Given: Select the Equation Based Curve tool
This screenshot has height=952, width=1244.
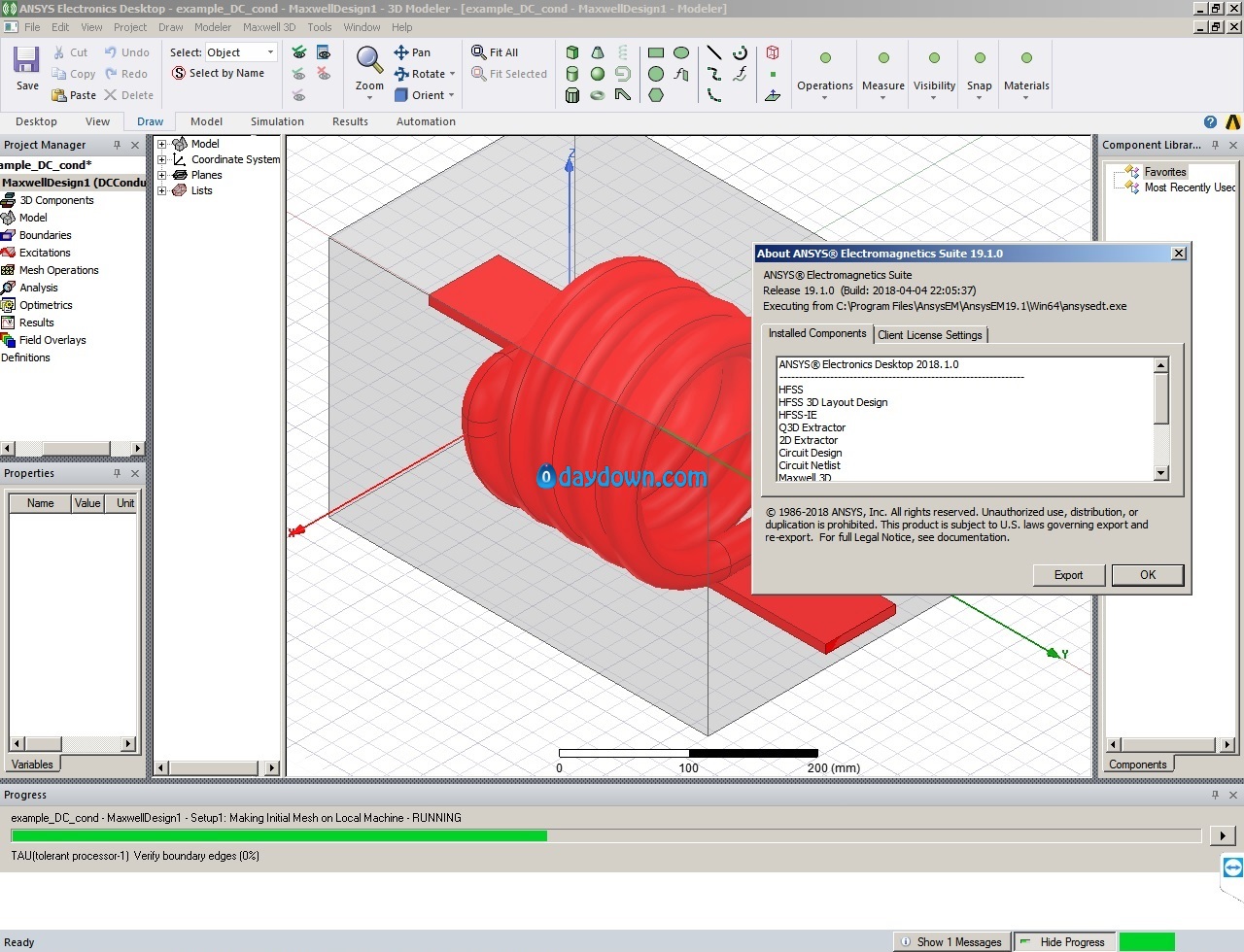Looking at the screenshot, I should tap(740, 74).
